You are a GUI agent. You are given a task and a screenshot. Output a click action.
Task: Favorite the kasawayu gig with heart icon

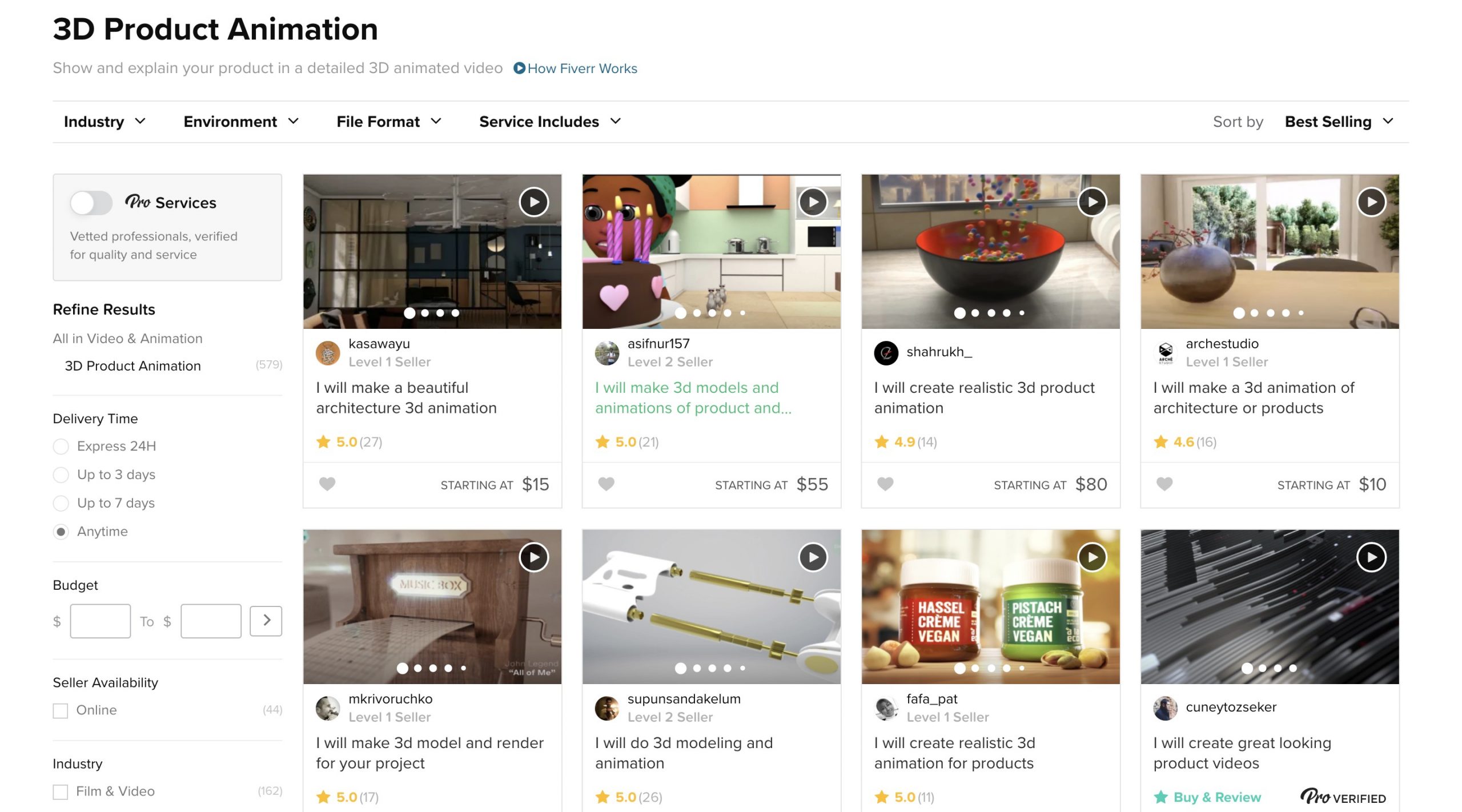click(327, 484)
